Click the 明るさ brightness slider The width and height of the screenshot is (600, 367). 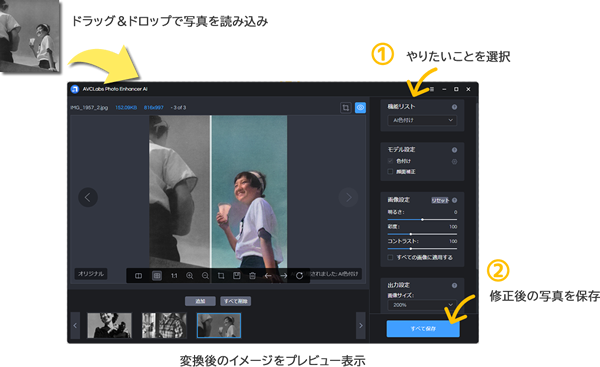(422, 220)
